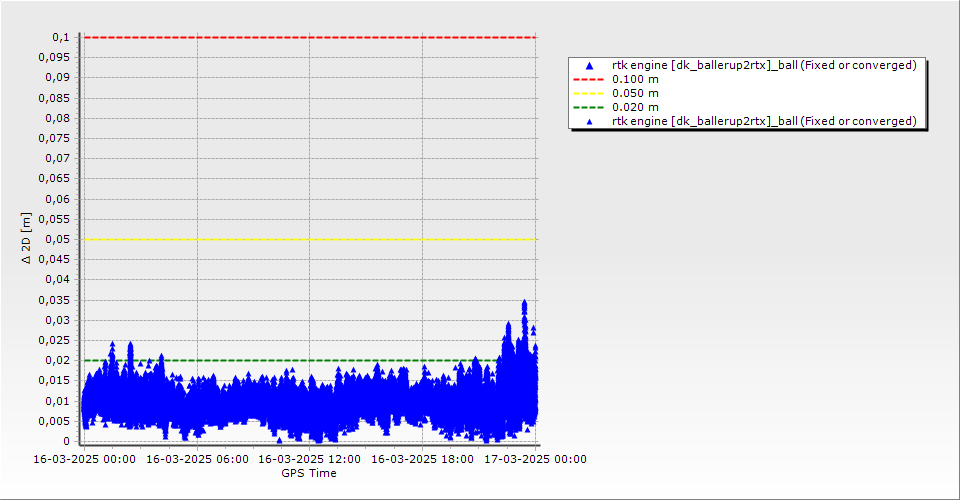Click y-axis tick label '0,03'

pyautogui.click(x=58, y=320)
